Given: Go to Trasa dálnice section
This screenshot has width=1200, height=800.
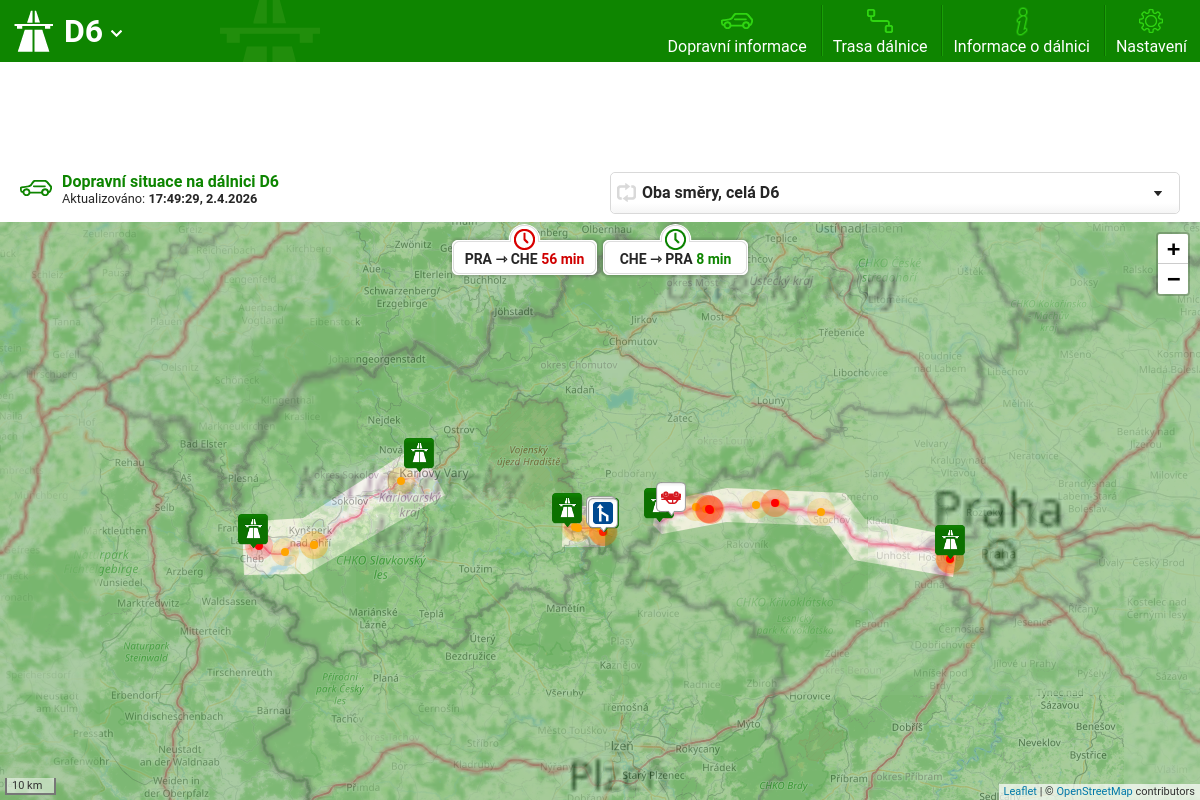Looking at the screenshot, I should (x=880, y=32).
